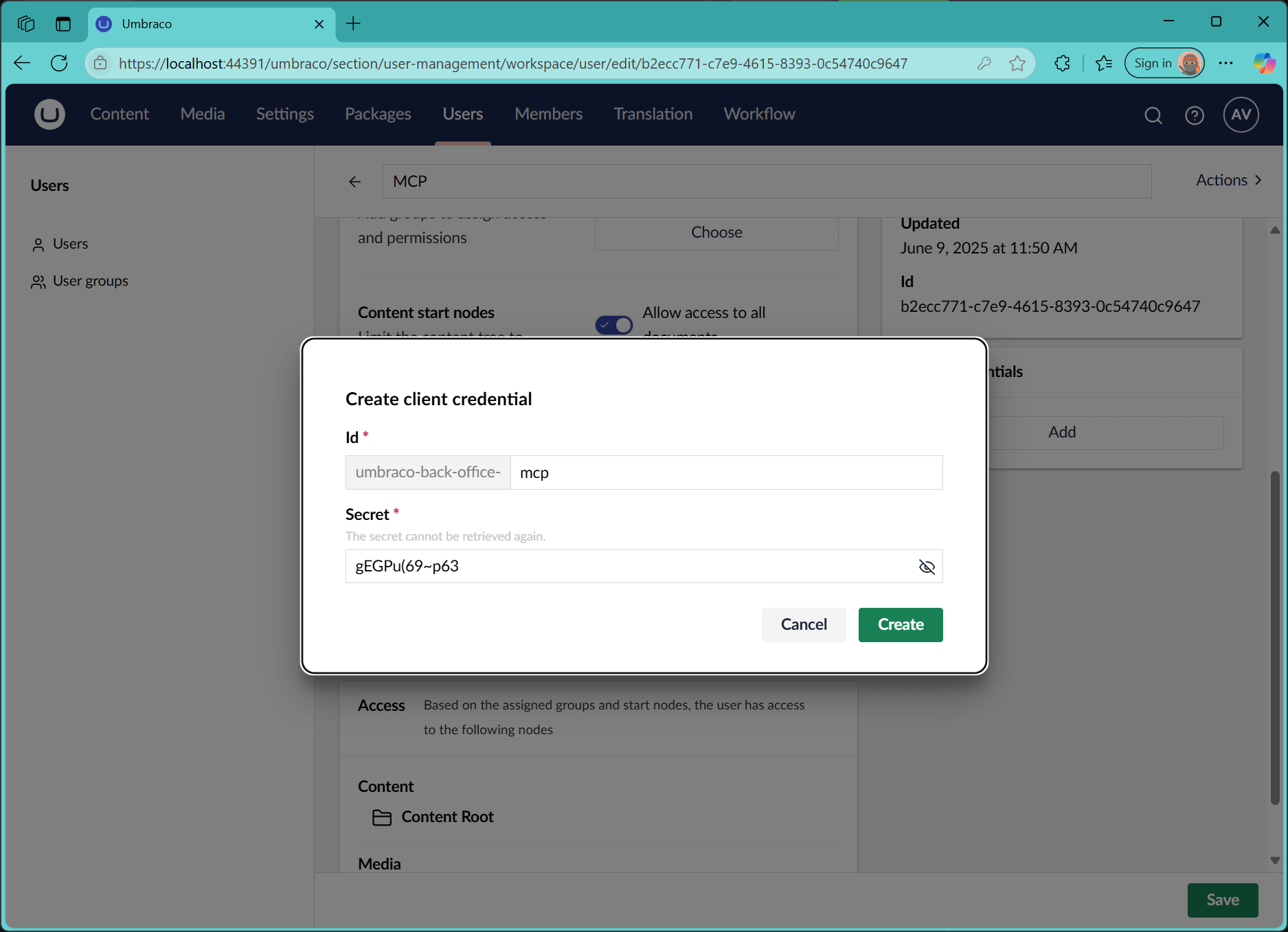The width and height of the screenshot is (1288, 932).
Task: Click the Umbraco logo icon
Action: [49, 114]
